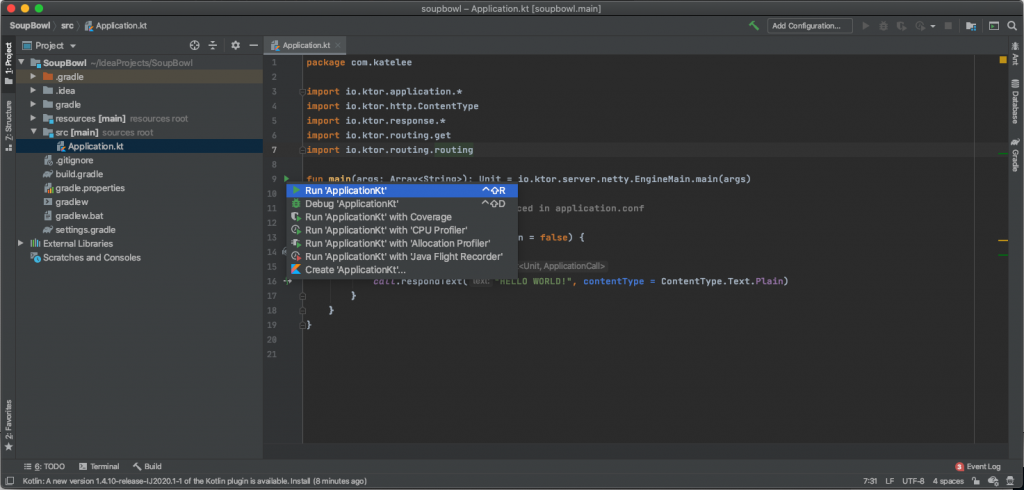Choose Run 'ApplicationKt' menu item
This screenshot has width=1024, height=490.
tap(402, 190)
